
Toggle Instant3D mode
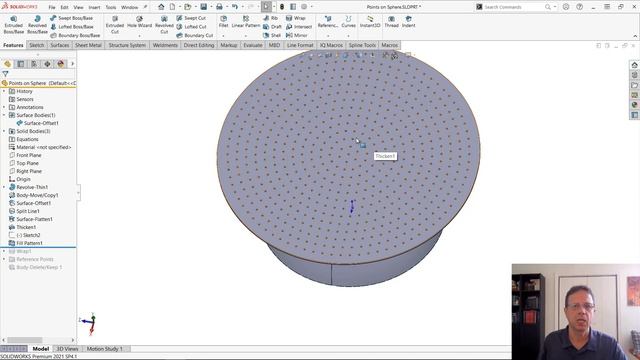(370, 22)
